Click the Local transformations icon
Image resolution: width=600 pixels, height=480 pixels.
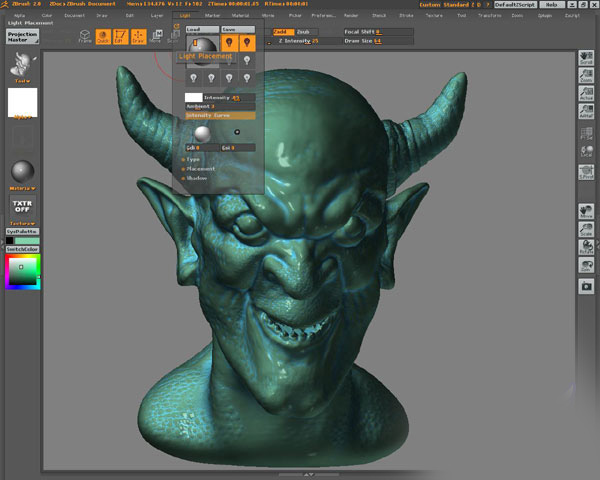(586, 151)
